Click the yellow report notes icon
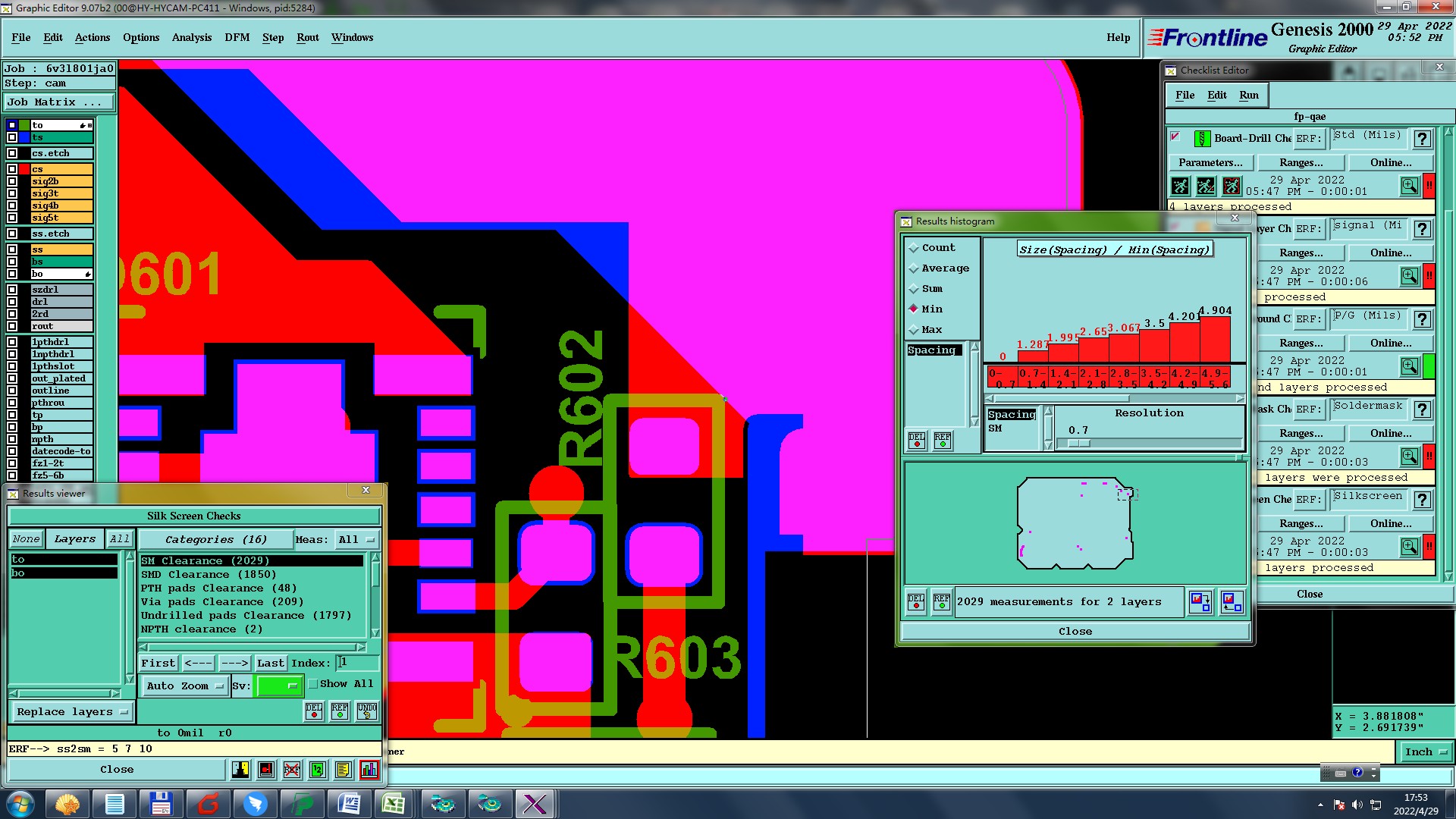1456x819 pixels. click(344, 770)
